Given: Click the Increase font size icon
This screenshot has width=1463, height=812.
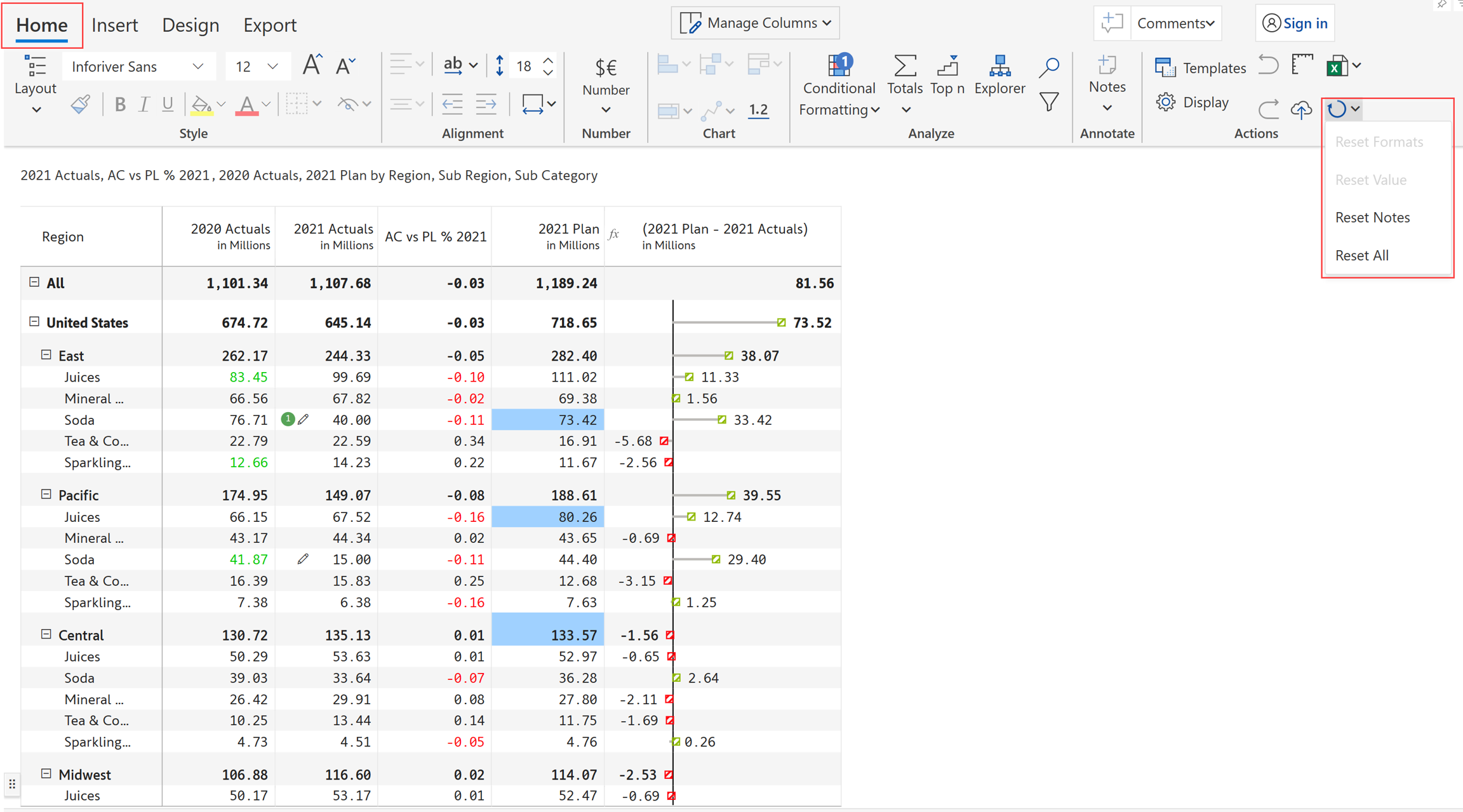Looking at the screenshot, I should [x=311, y=65].
